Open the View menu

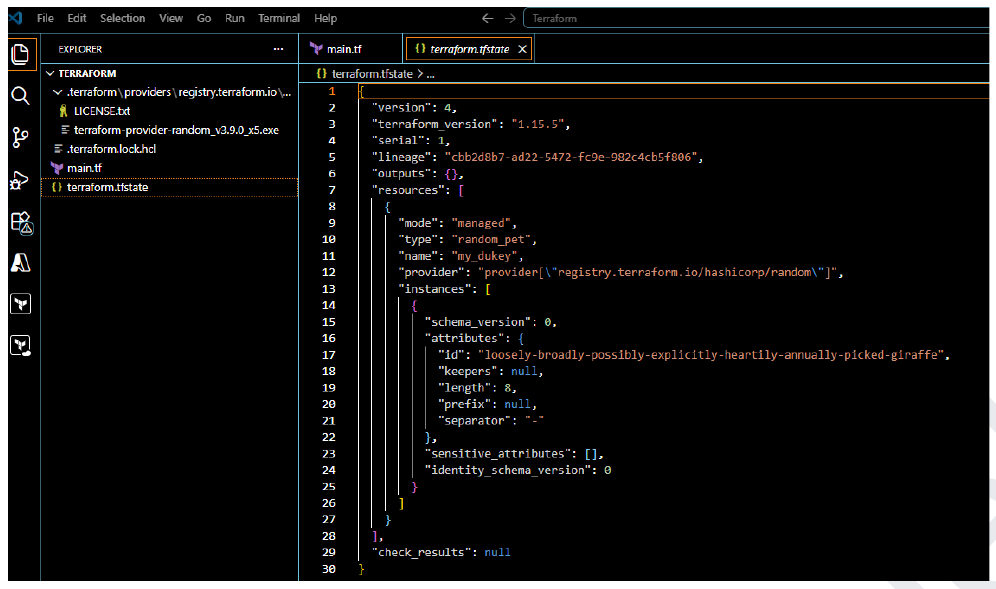click(x=171, y=18)
